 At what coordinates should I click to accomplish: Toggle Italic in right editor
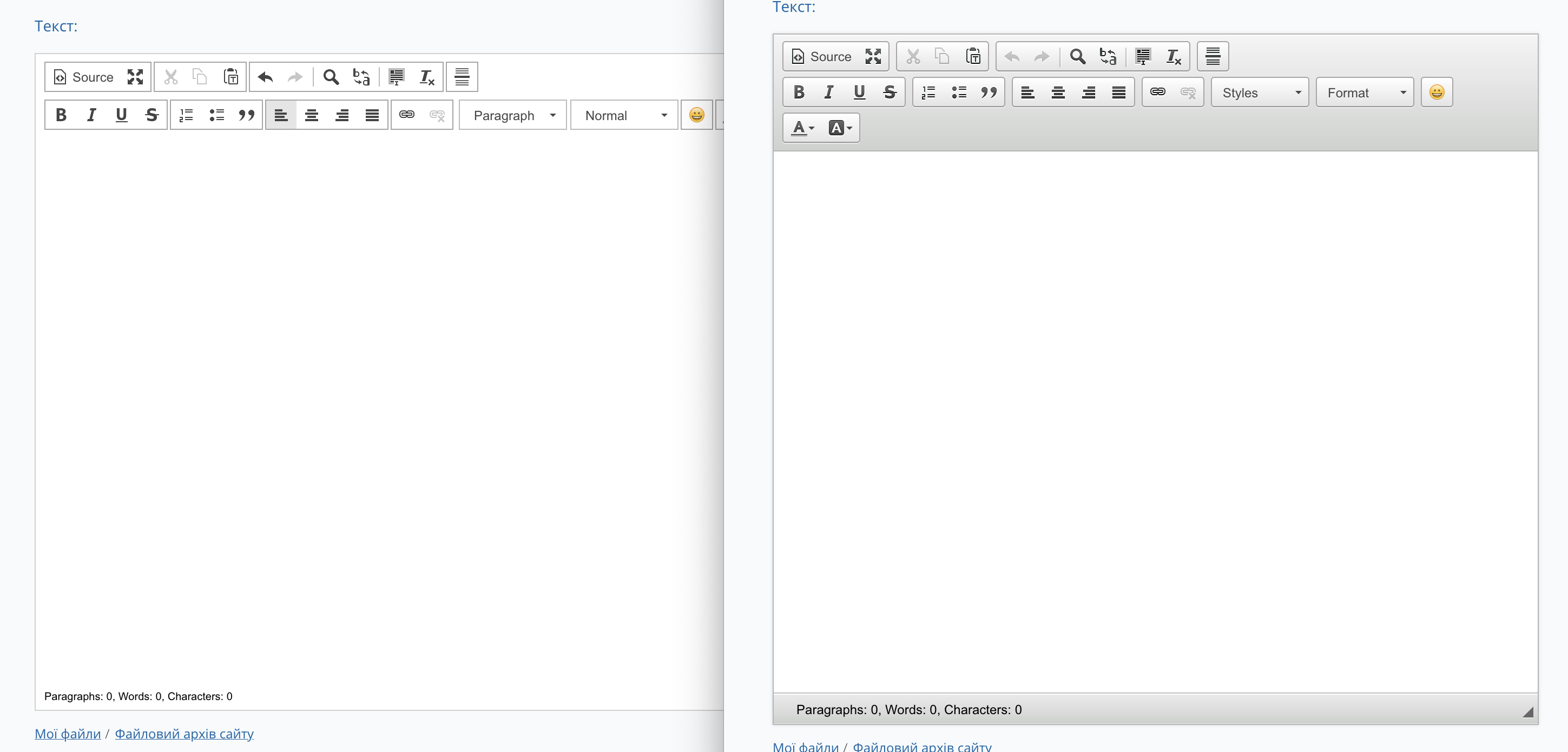click(829, 93)
